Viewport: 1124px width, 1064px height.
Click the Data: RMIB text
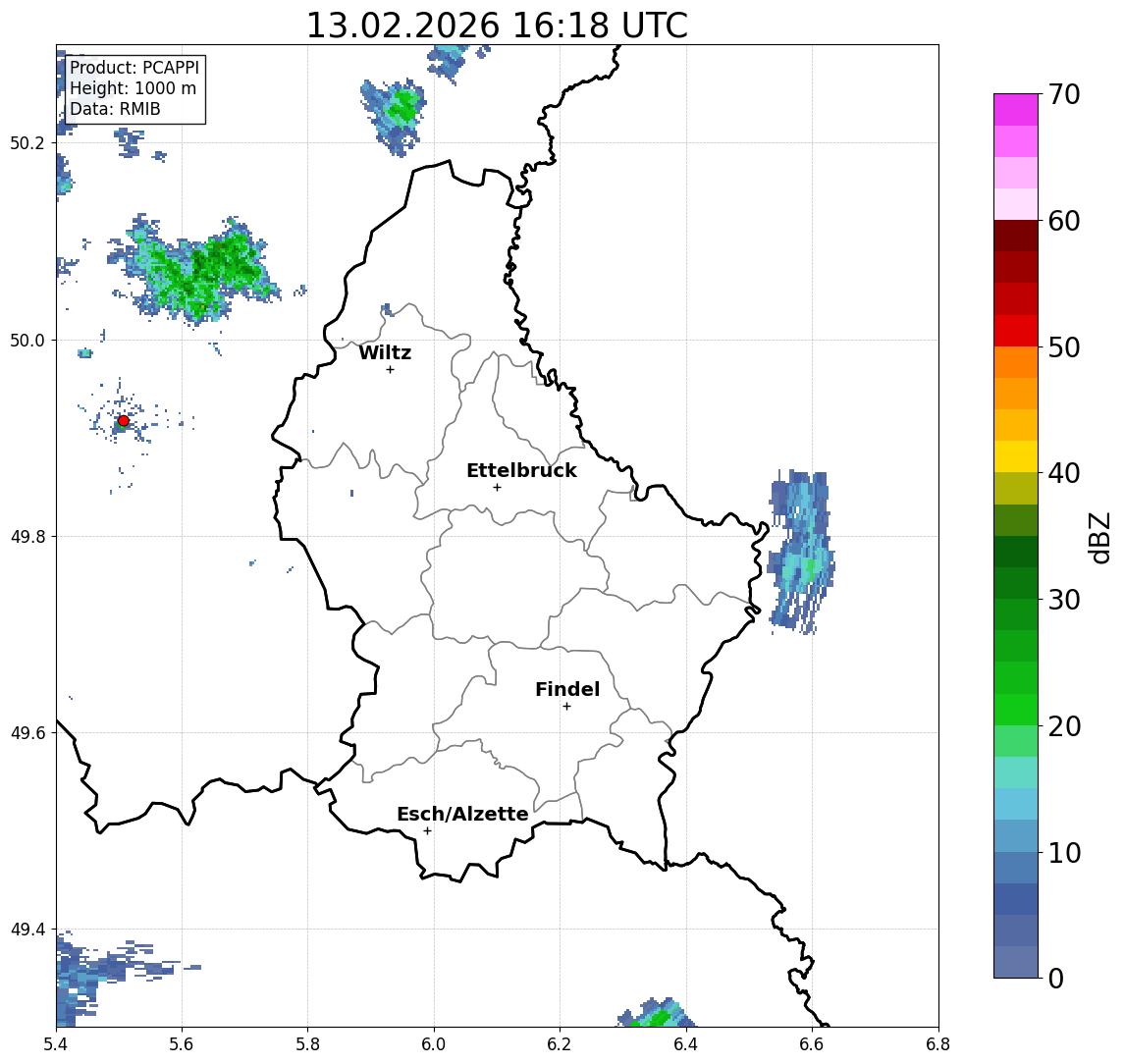click(x=115, y=109)
